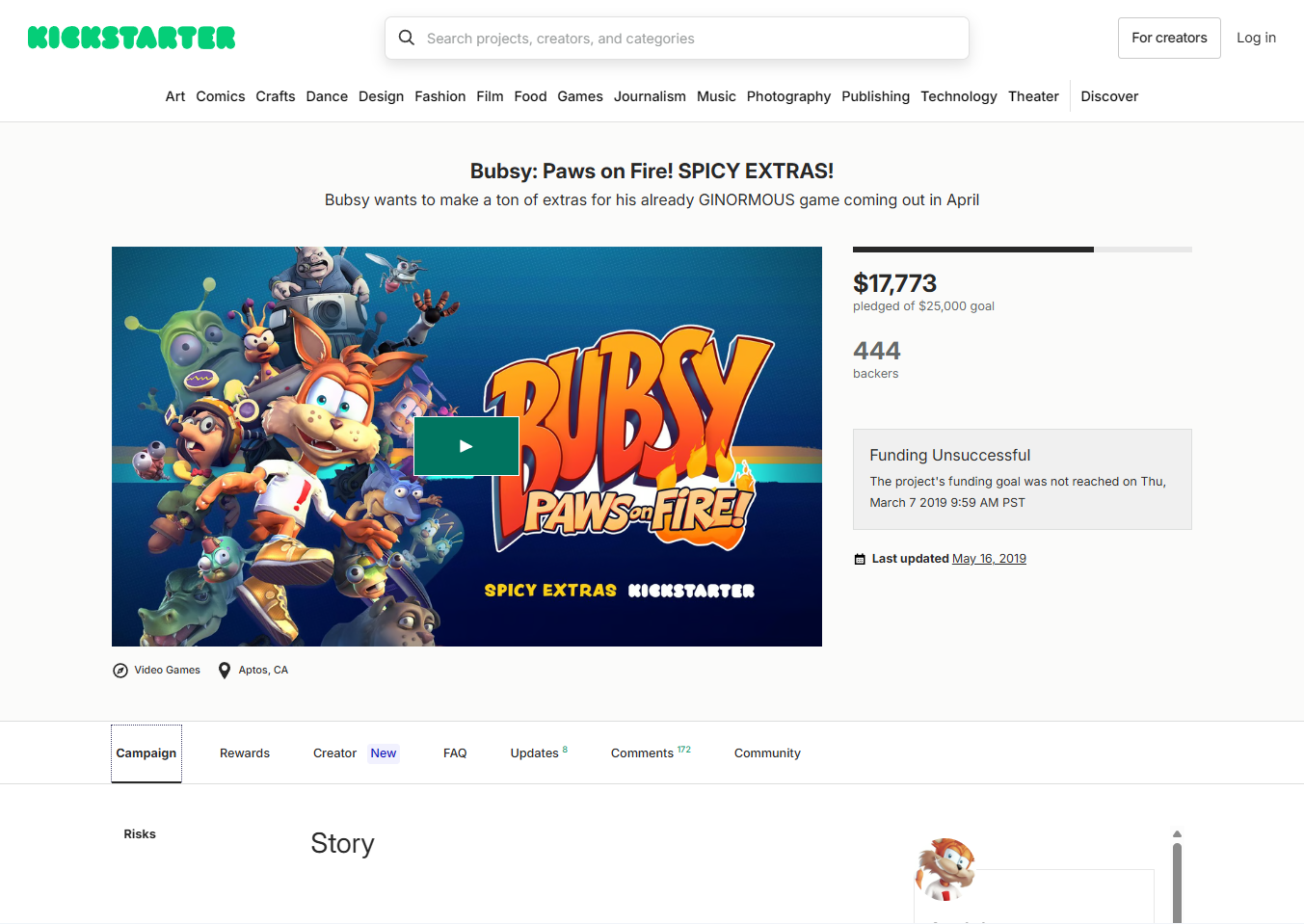Viewport: 1304px width, 924px height.
Task: Open the Updates tab
Action: [535, 753]
